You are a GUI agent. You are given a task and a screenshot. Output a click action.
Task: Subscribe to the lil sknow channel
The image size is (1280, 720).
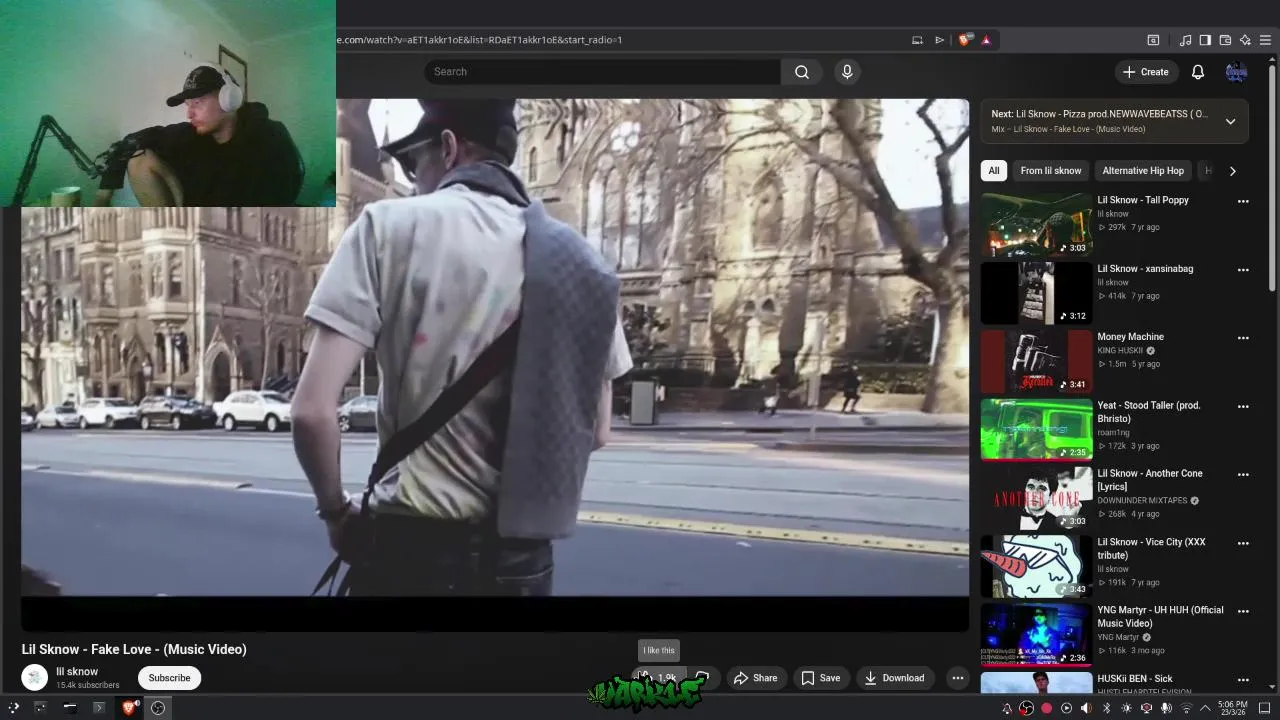[169, 678]
